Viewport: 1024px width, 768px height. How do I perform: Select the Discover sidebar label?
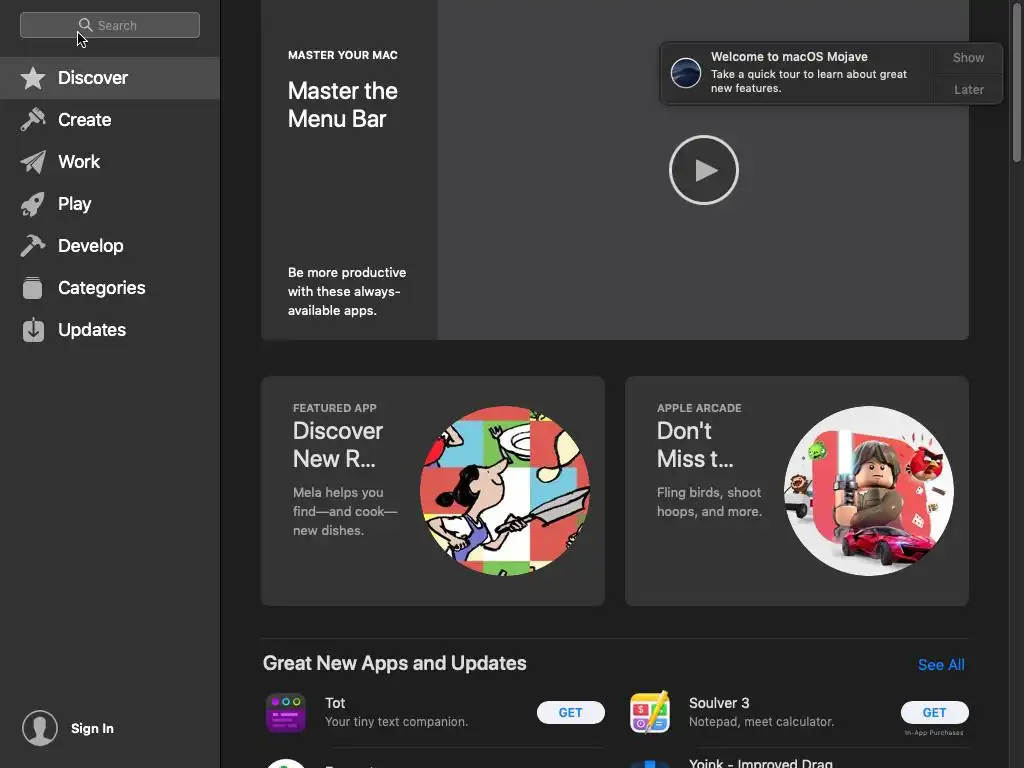[93, 78]
